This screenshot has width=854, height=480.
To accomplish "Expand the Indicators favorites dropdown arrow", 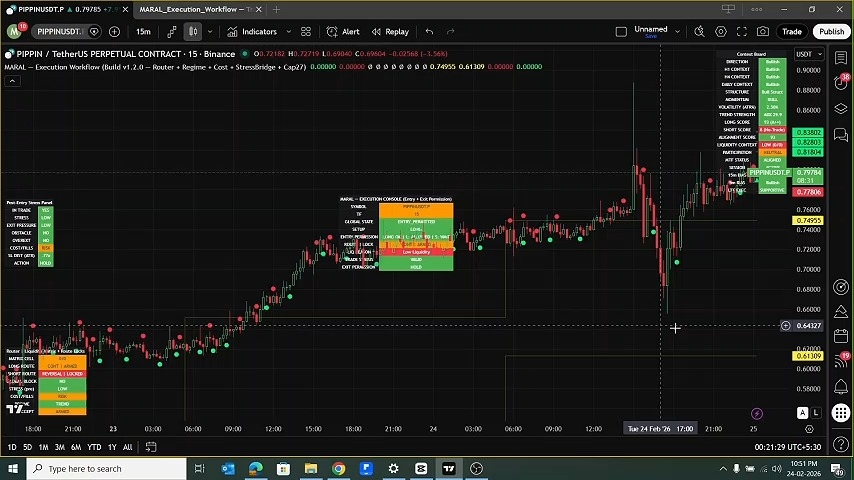I will pos(289,32).
